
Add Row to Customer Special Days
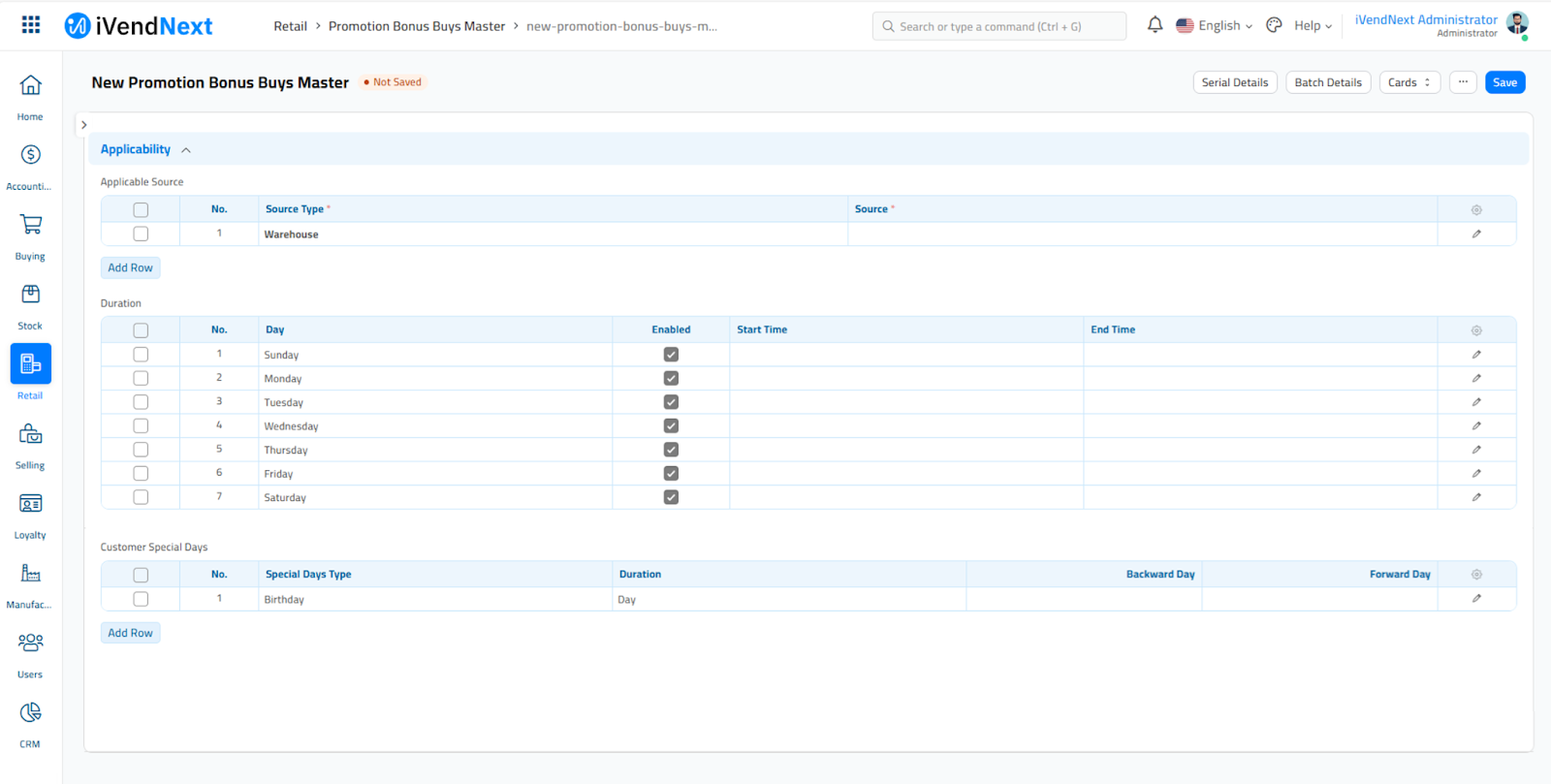pos(130,633)
